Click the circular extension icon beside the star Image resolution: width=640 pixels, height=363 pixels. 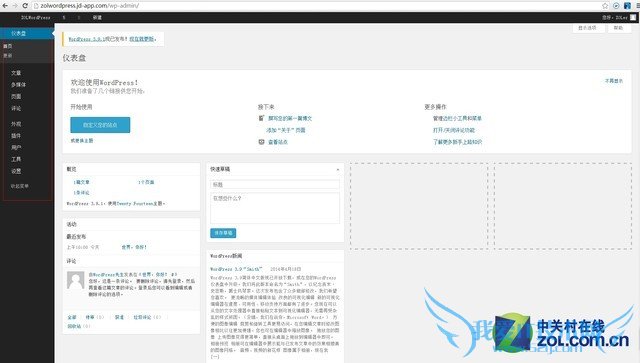(x=616, y=6)
